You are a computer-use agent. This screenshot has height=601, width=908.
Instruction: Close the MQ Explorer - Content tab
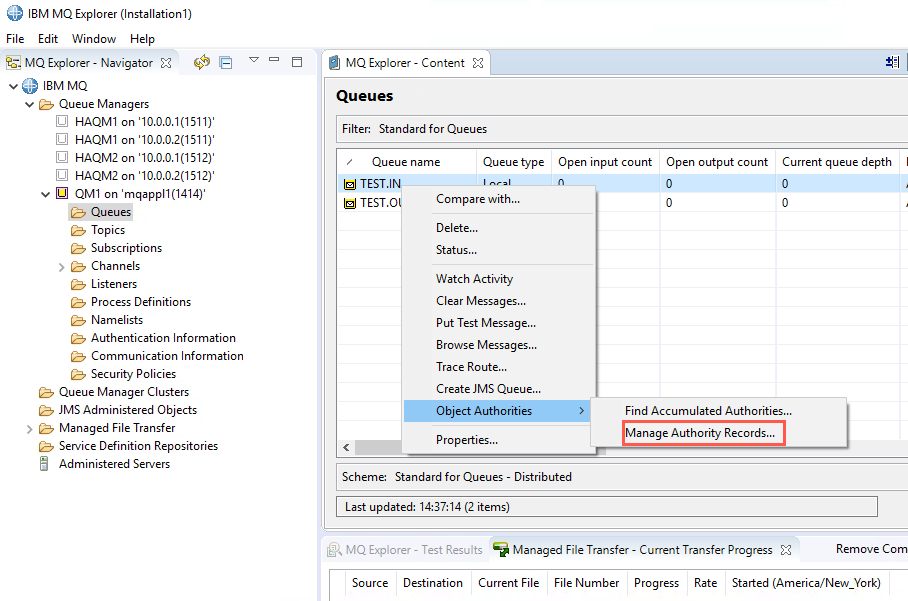[478, 63]
